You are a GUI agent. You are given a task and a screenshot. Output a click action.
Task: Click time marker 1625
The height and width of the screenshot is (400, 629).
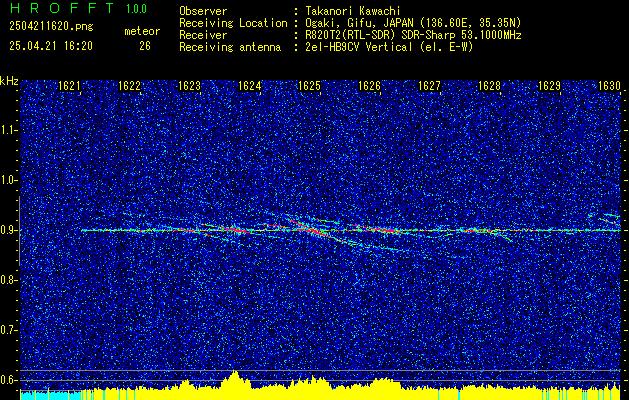[x=310, y=86]
